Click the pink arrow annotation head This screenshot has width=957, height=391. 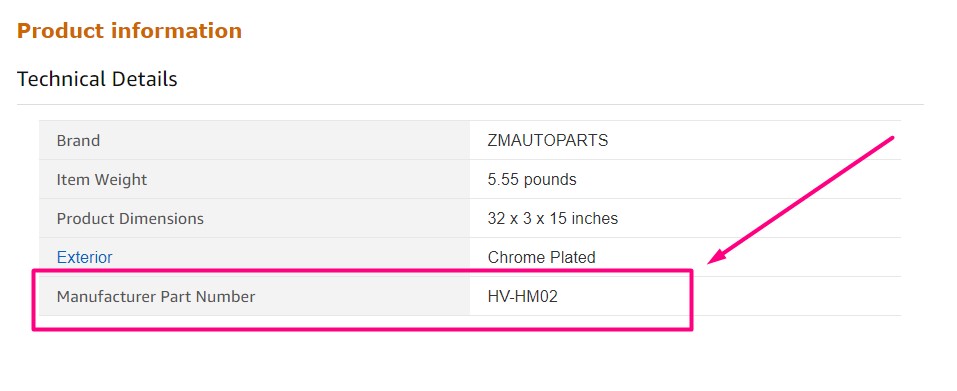pyautogui.click(x=717, y=257)
